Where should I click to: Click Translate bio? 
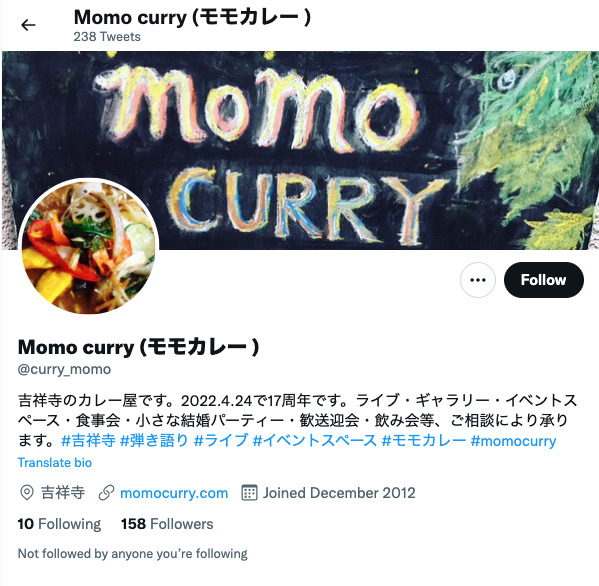click(x=55, y=463)
